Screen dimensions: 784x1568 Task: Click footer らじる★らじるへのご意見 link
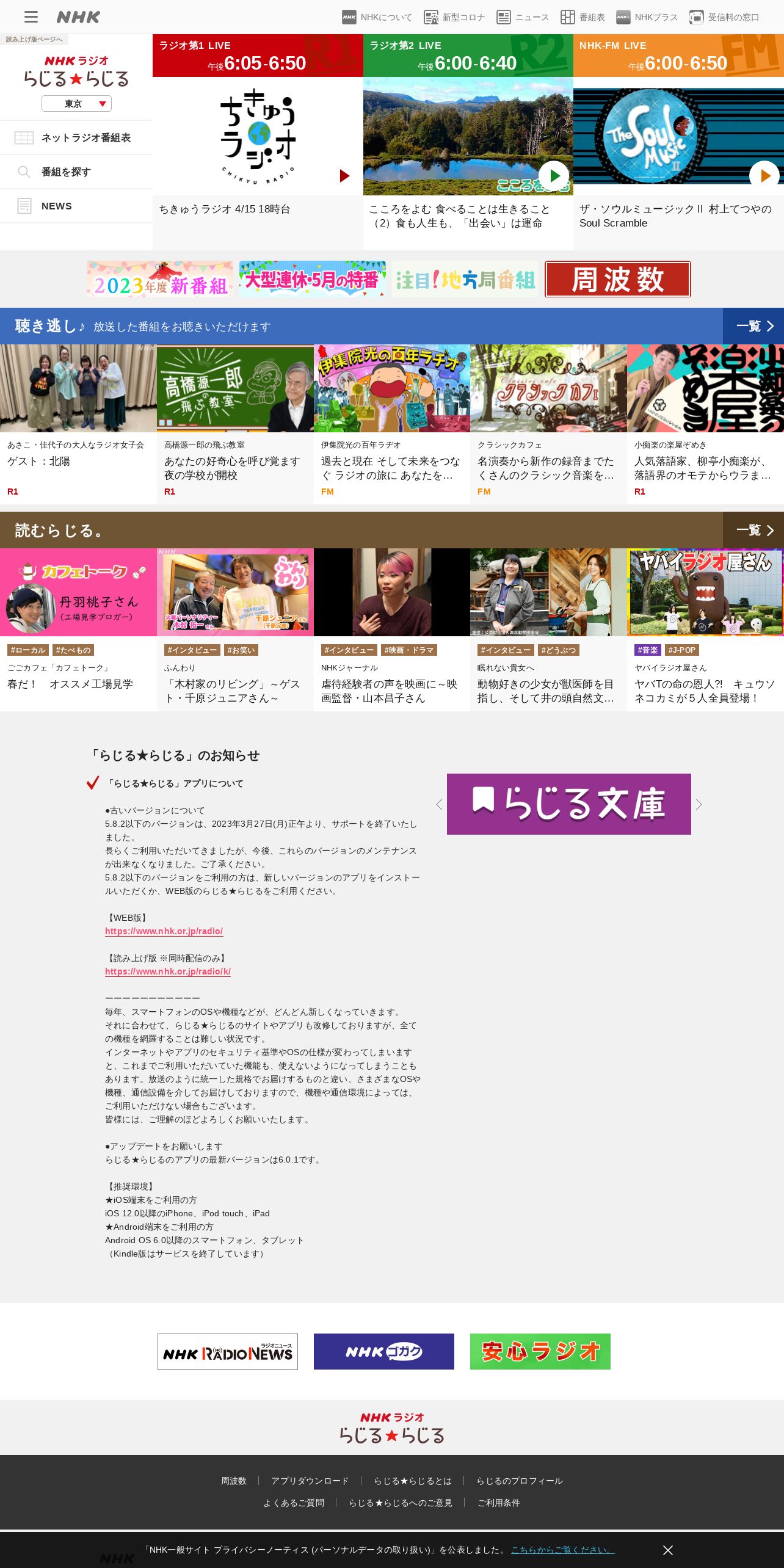point(401,1503)
